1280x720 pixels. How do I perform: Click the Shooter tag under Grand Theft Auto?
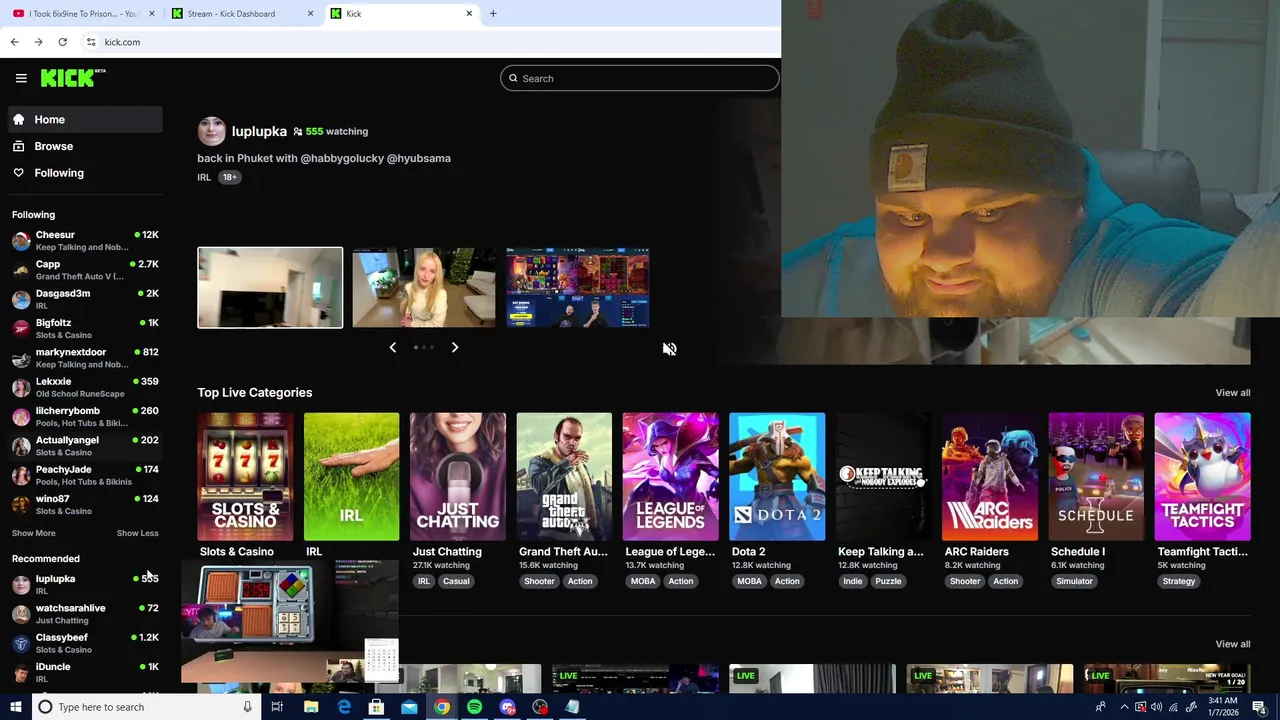click(539, 581)
